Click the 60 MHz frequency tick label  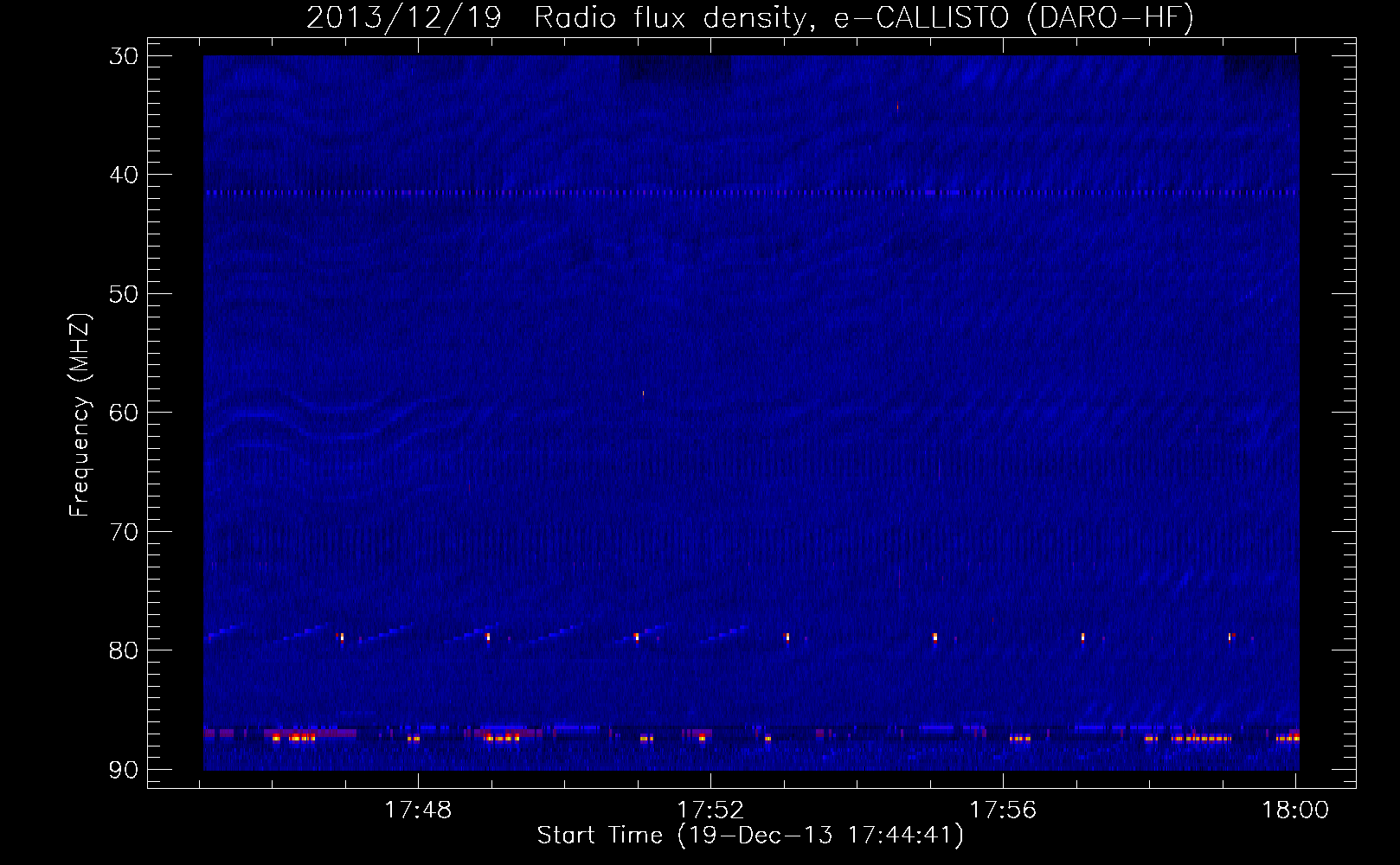click(122, 412)
